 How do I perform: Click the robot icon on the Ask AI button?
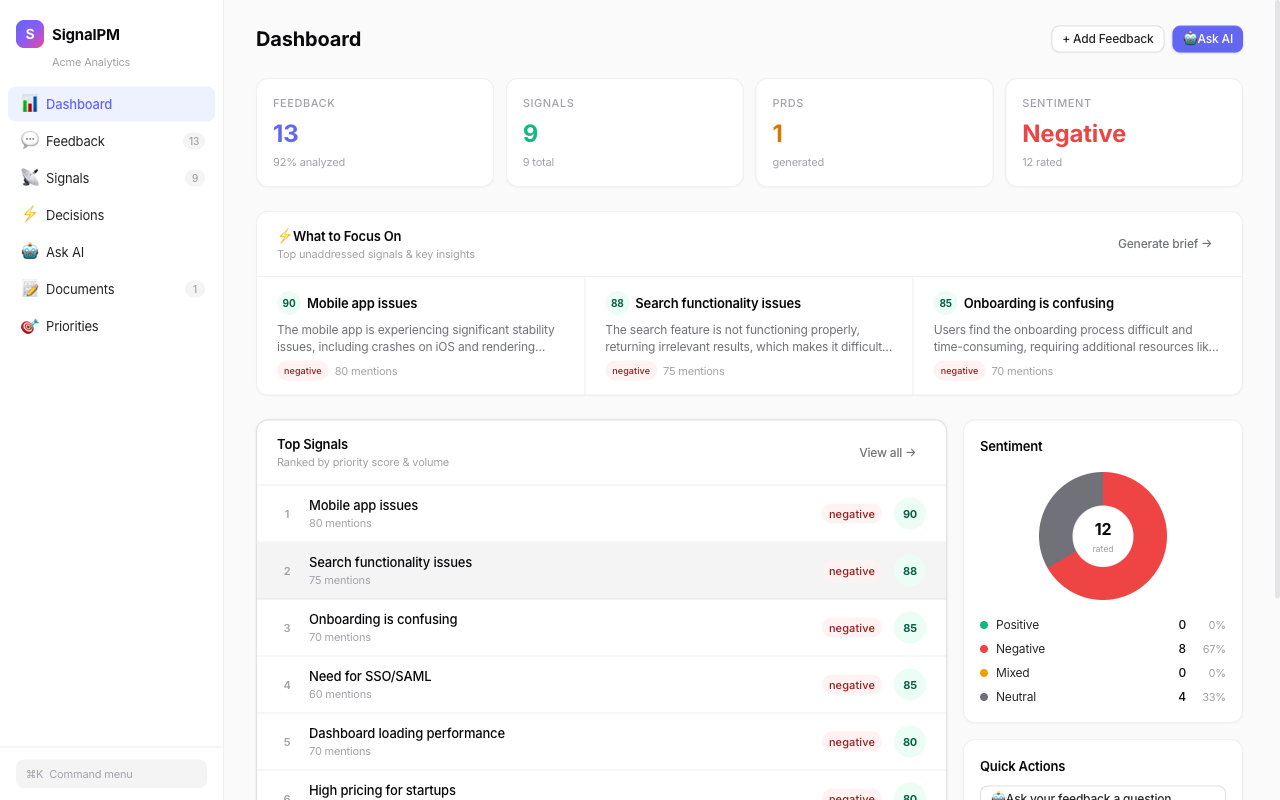coord(1190,38)
